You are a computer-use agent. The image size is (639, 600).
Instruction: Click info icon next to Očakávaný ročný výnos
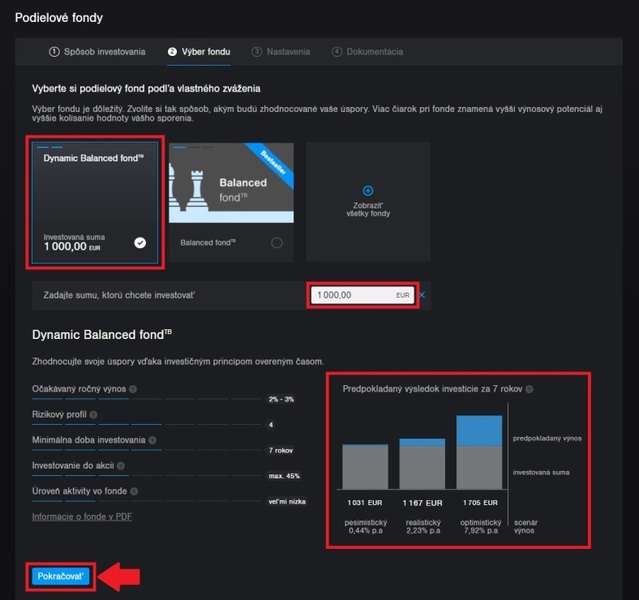click(133, 389)
